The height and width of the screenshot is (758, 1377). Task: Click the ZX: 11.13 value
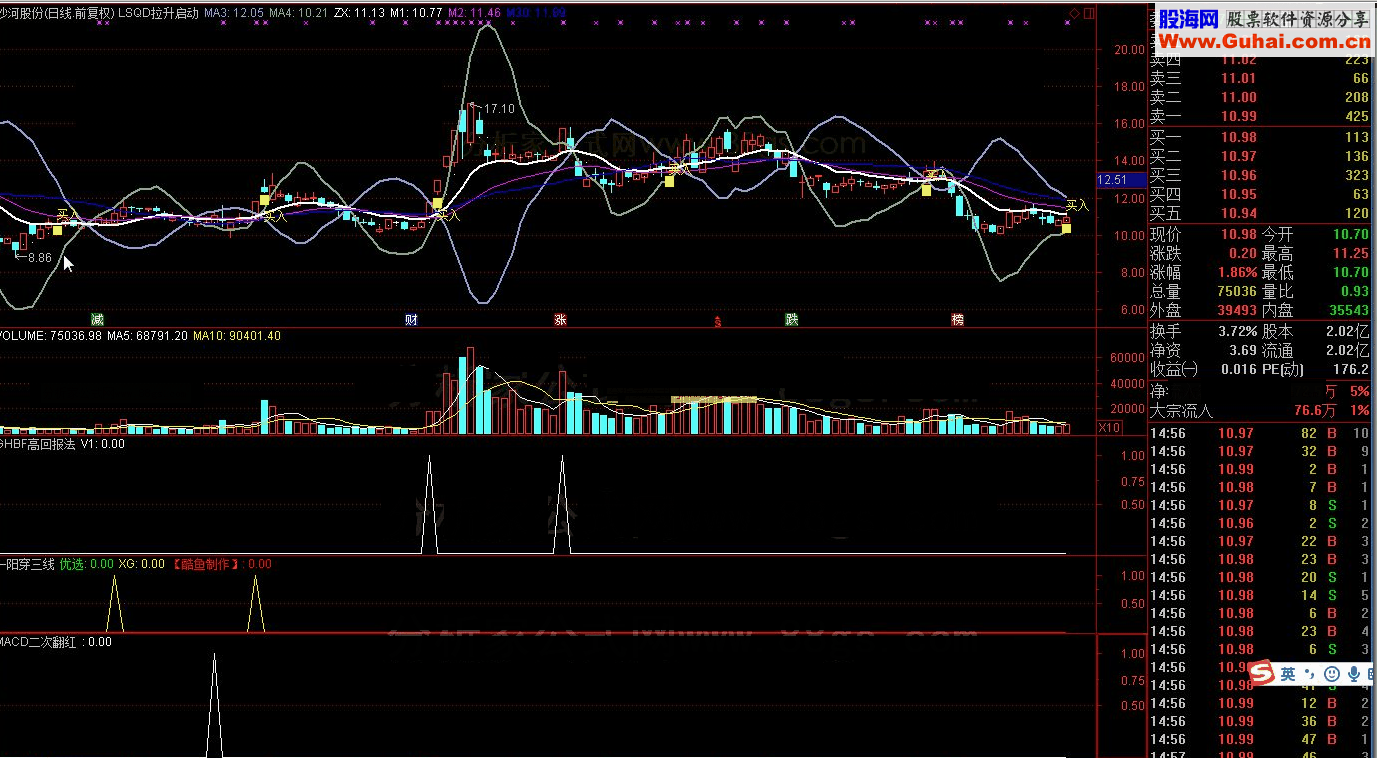359,13
